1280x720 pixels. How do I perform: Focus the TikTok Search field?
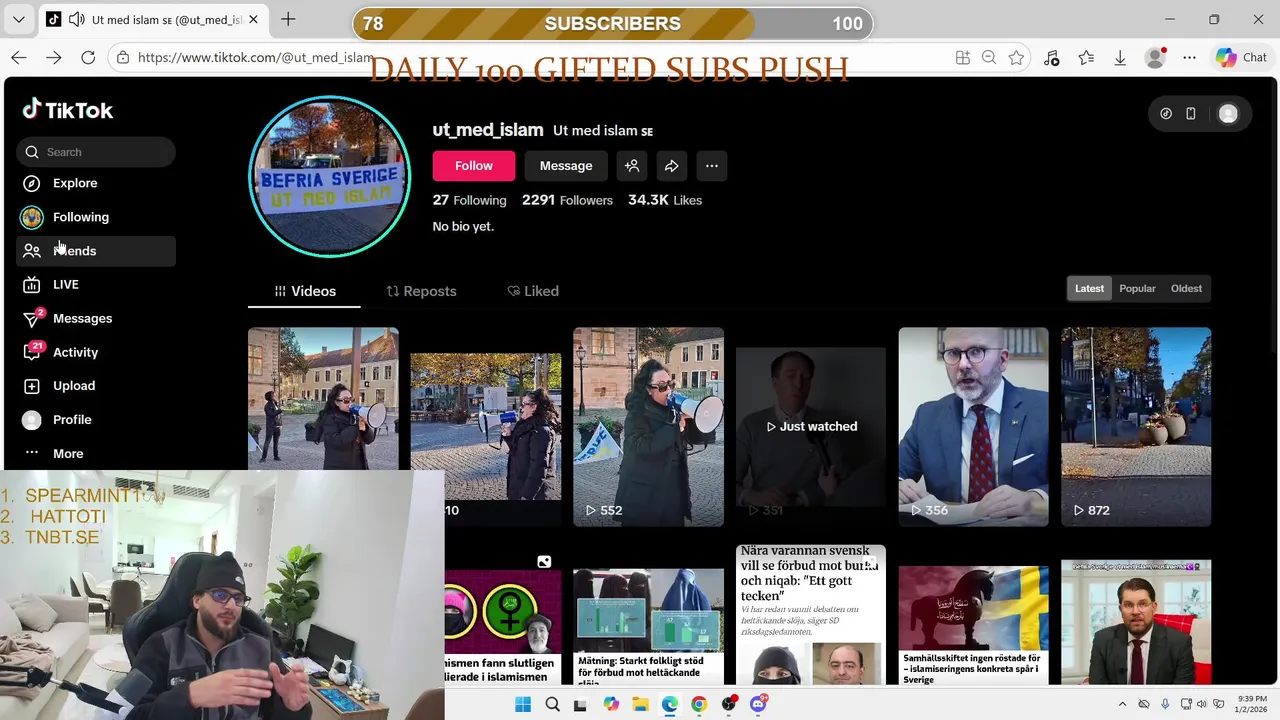(96, 152)
